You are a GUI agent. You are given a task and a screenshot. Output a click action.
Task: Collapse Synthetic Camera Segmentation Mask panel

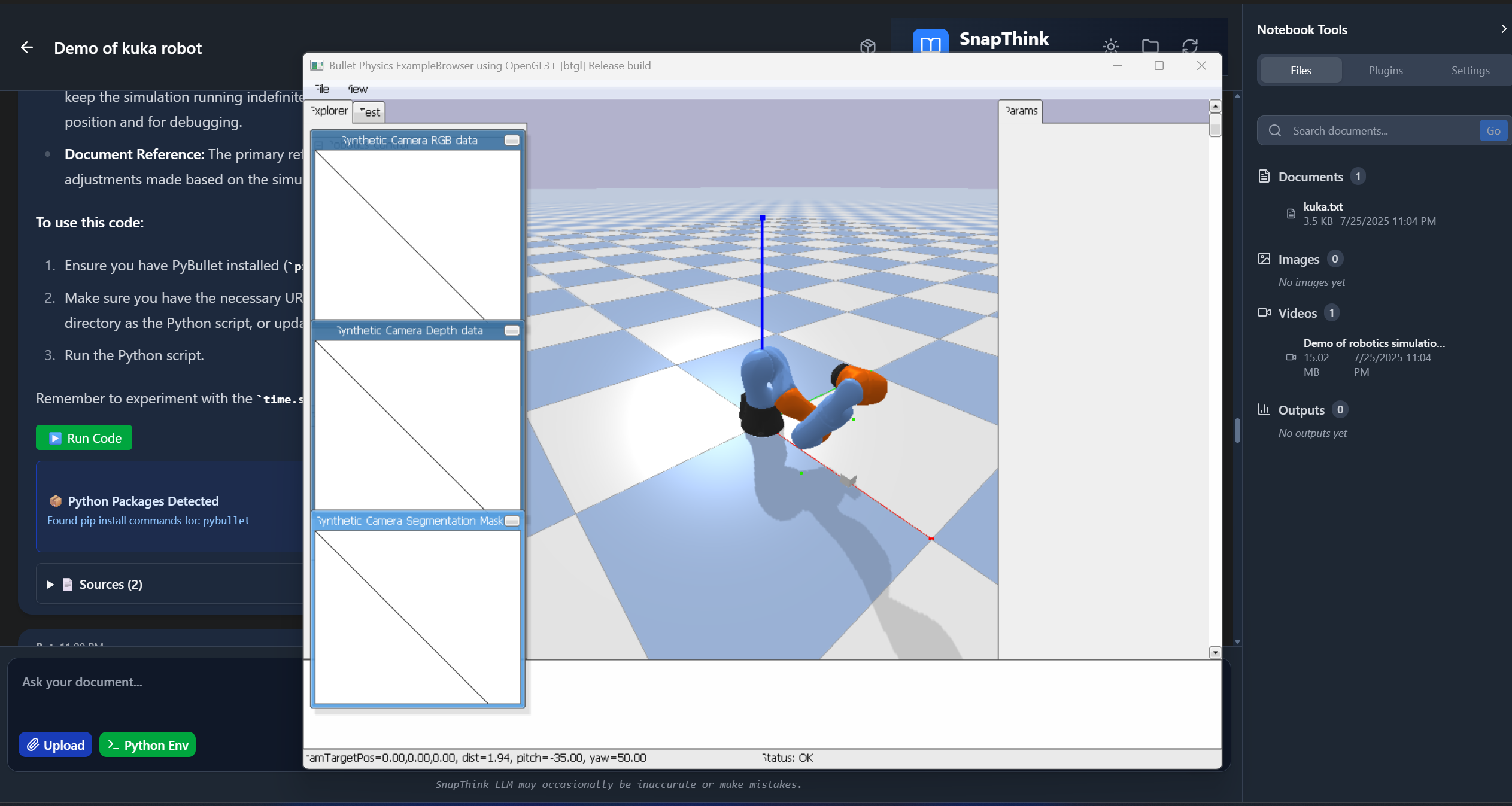(512, 521)
